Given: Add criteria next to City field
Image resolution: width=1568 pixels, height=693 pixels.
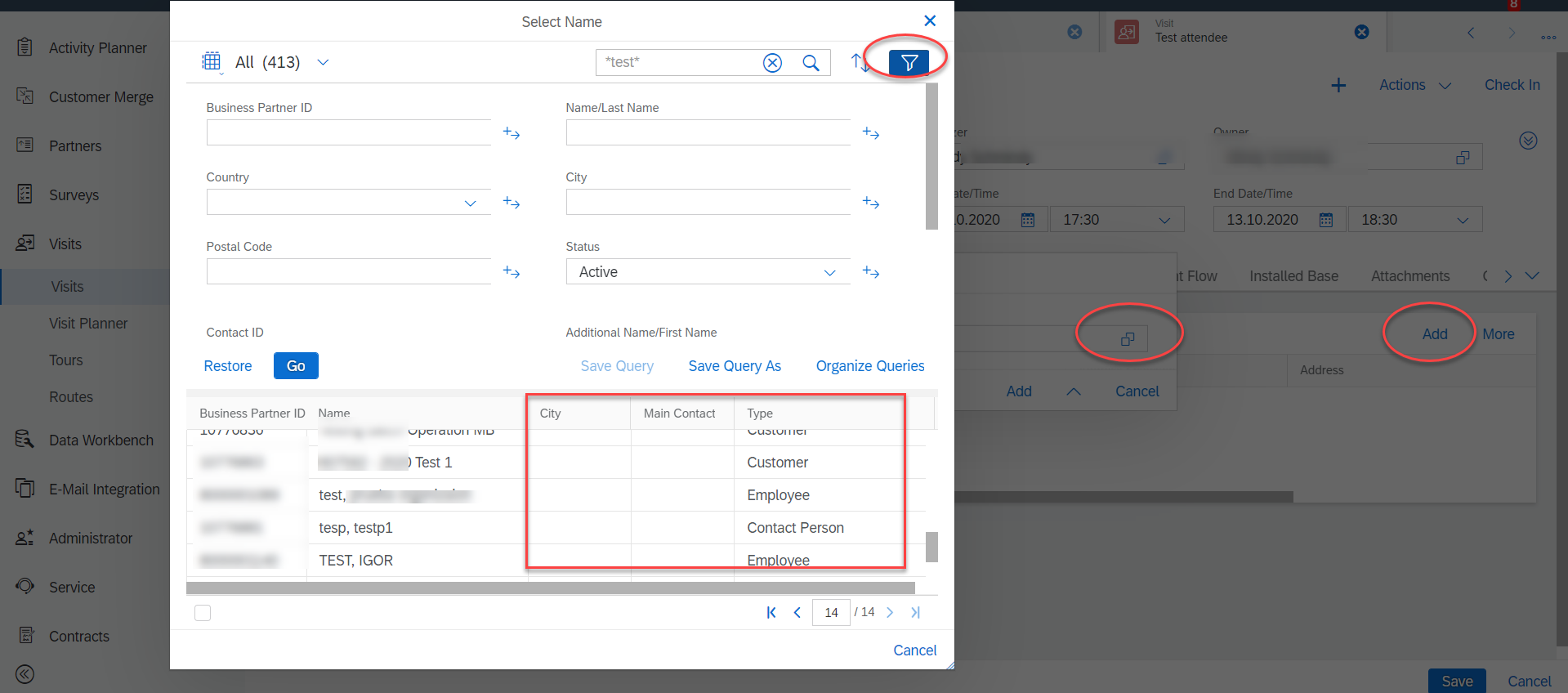Looking at the screenshot, I should (x=871, y=203).
